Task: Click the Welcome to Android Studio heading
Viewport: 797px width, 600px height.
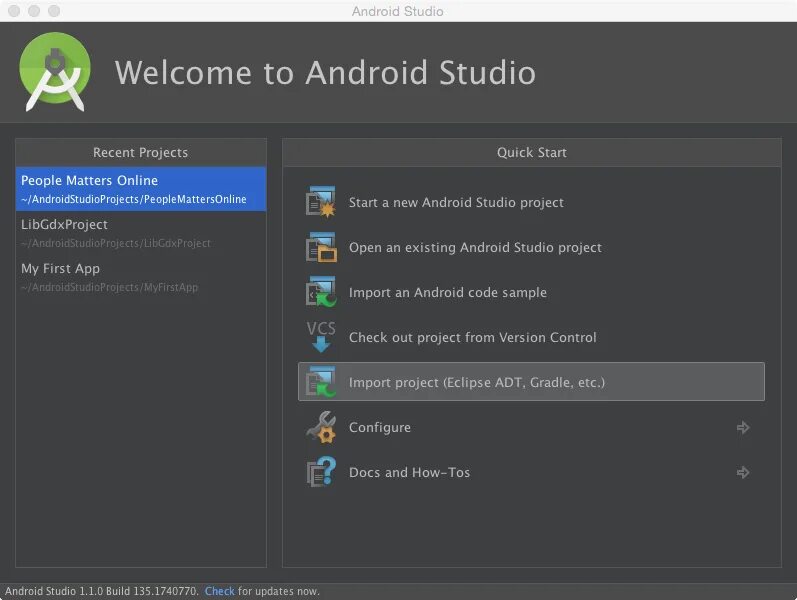Action: click(x=325, y=72)
